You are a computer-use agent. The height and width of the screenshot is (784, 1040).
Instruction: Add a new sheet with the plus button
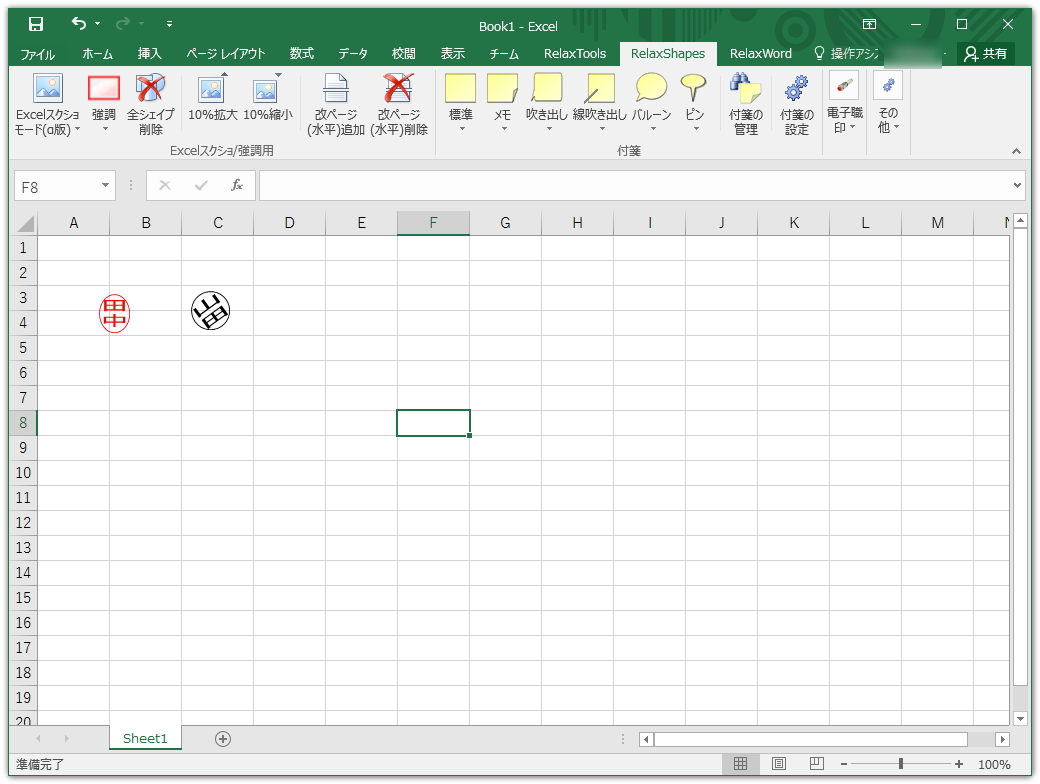pyautogui.click(x=223, y=738)
